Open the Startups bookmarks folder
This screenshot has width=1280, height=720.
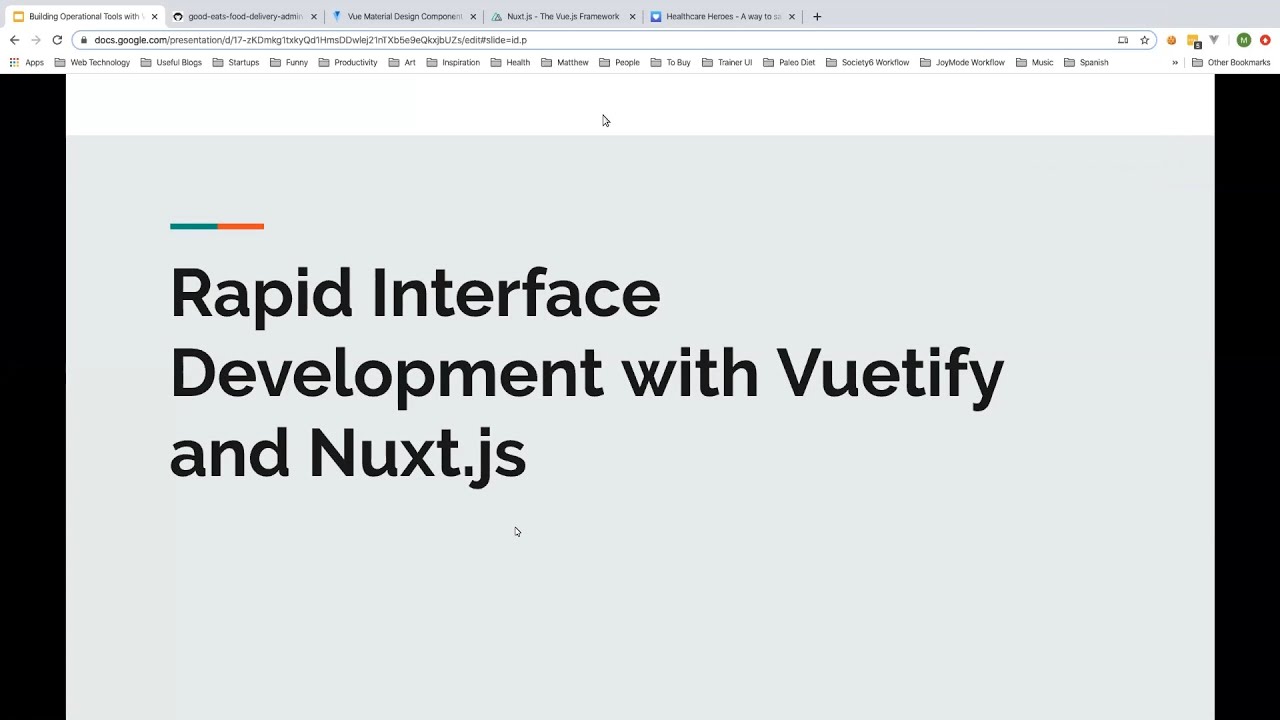pyautogui.click(x=236, y=62)
